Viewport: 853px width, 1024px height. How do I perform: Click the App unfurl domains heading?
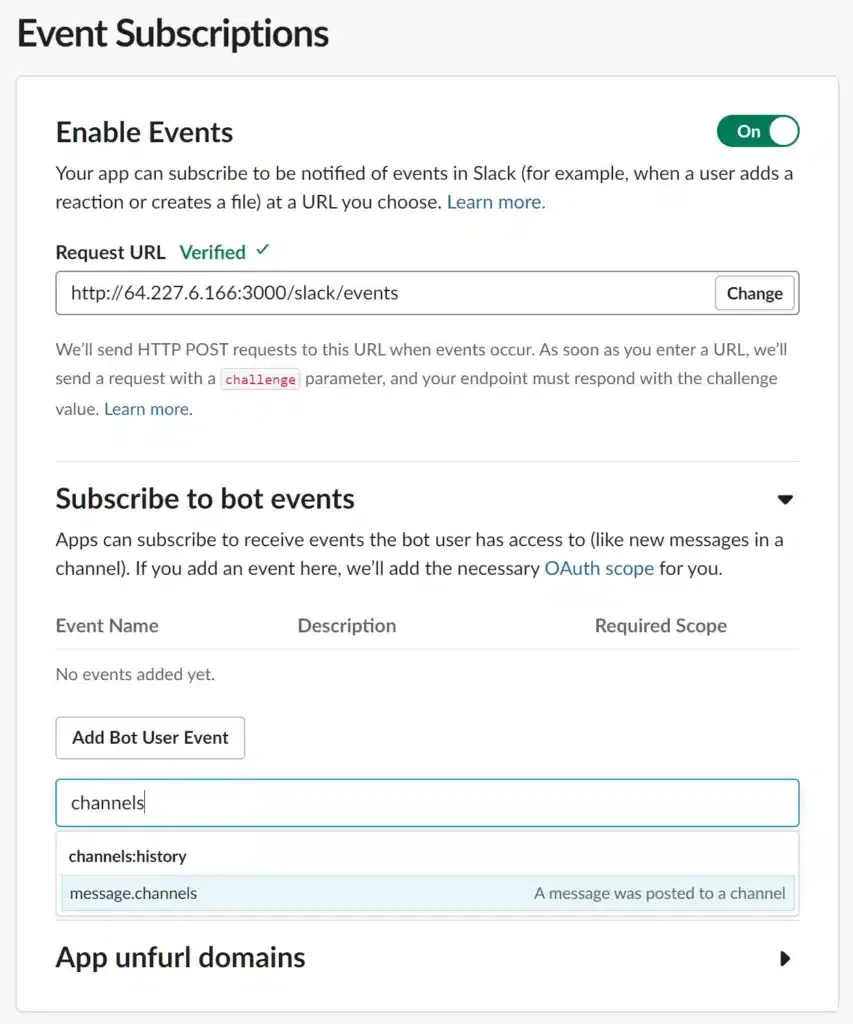tap(180, 957)
